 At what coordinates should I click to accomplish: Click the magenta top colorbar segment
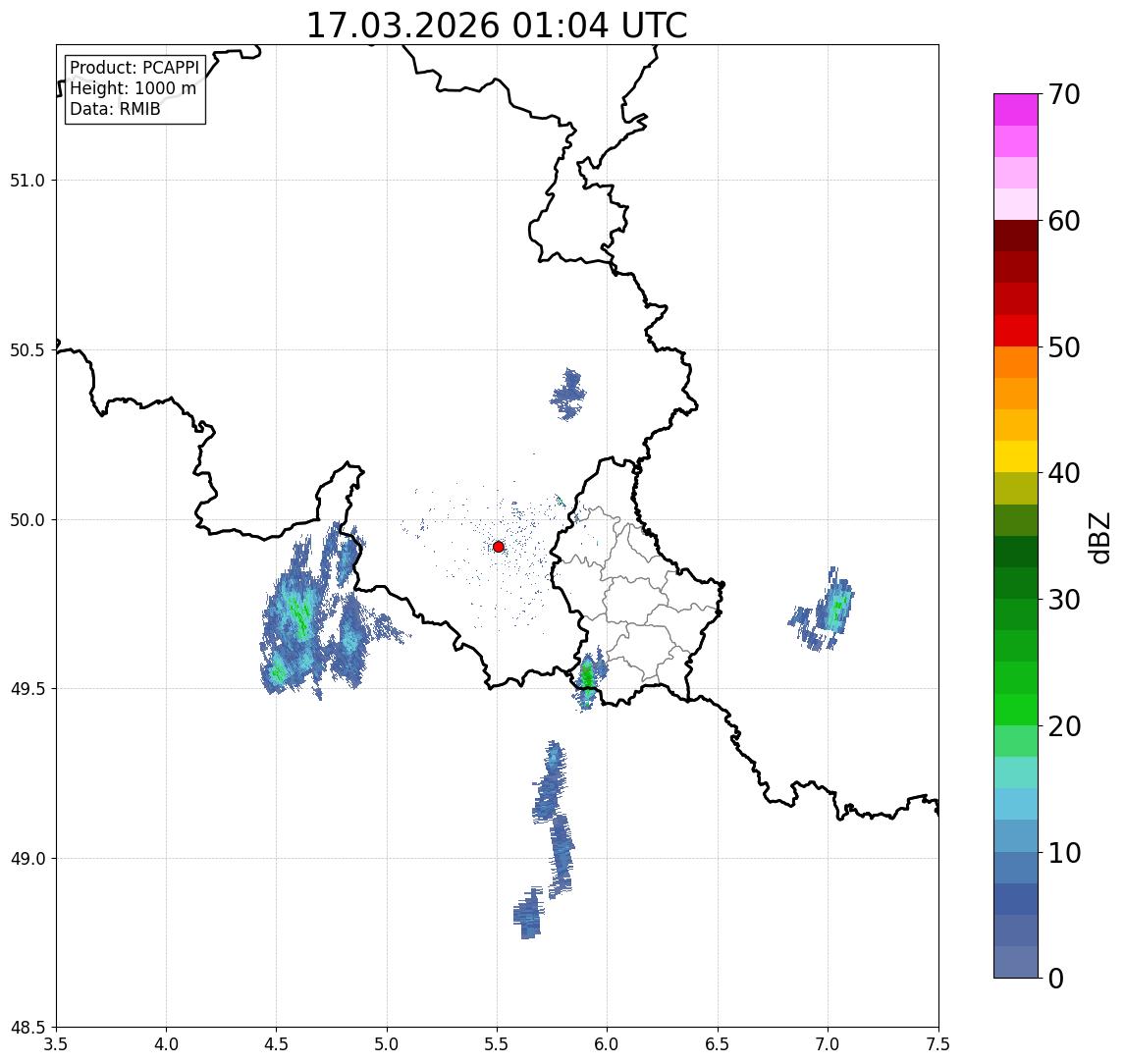1016,110
